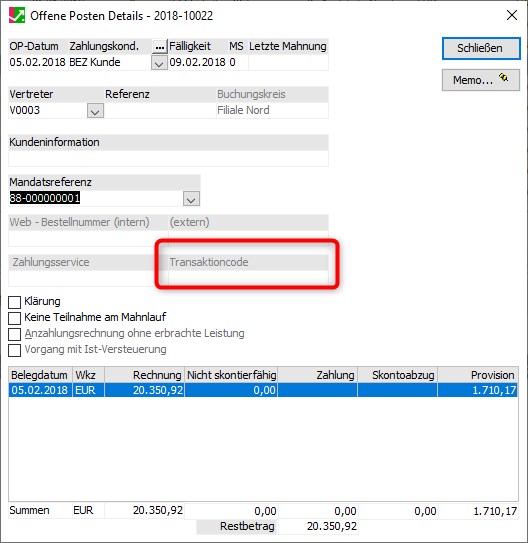Click the Web-Bestellnummer (intern) field
Viewport: 528px width, 543px height.
click(88, 239)
